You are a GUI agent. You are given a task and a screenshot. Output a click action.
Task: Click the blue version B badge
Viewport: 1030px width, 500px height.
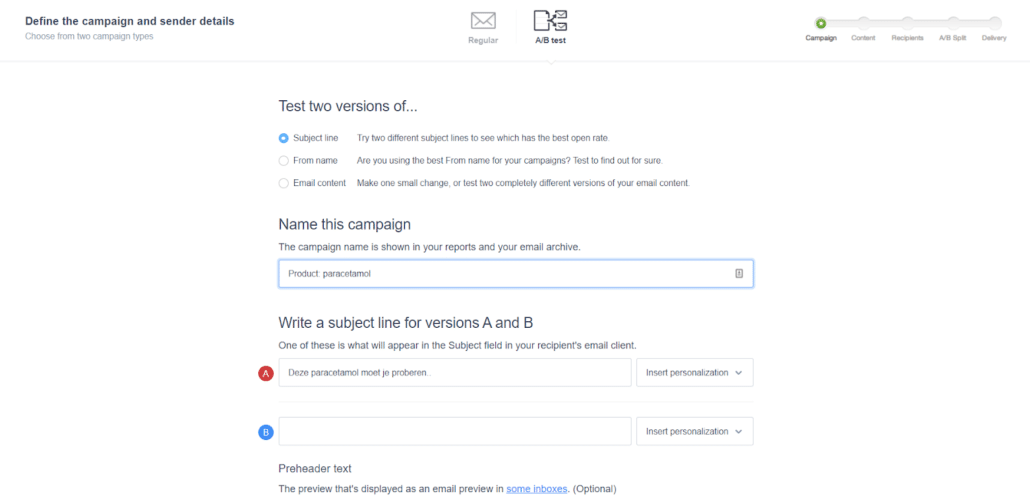click(x=265, y=432)
